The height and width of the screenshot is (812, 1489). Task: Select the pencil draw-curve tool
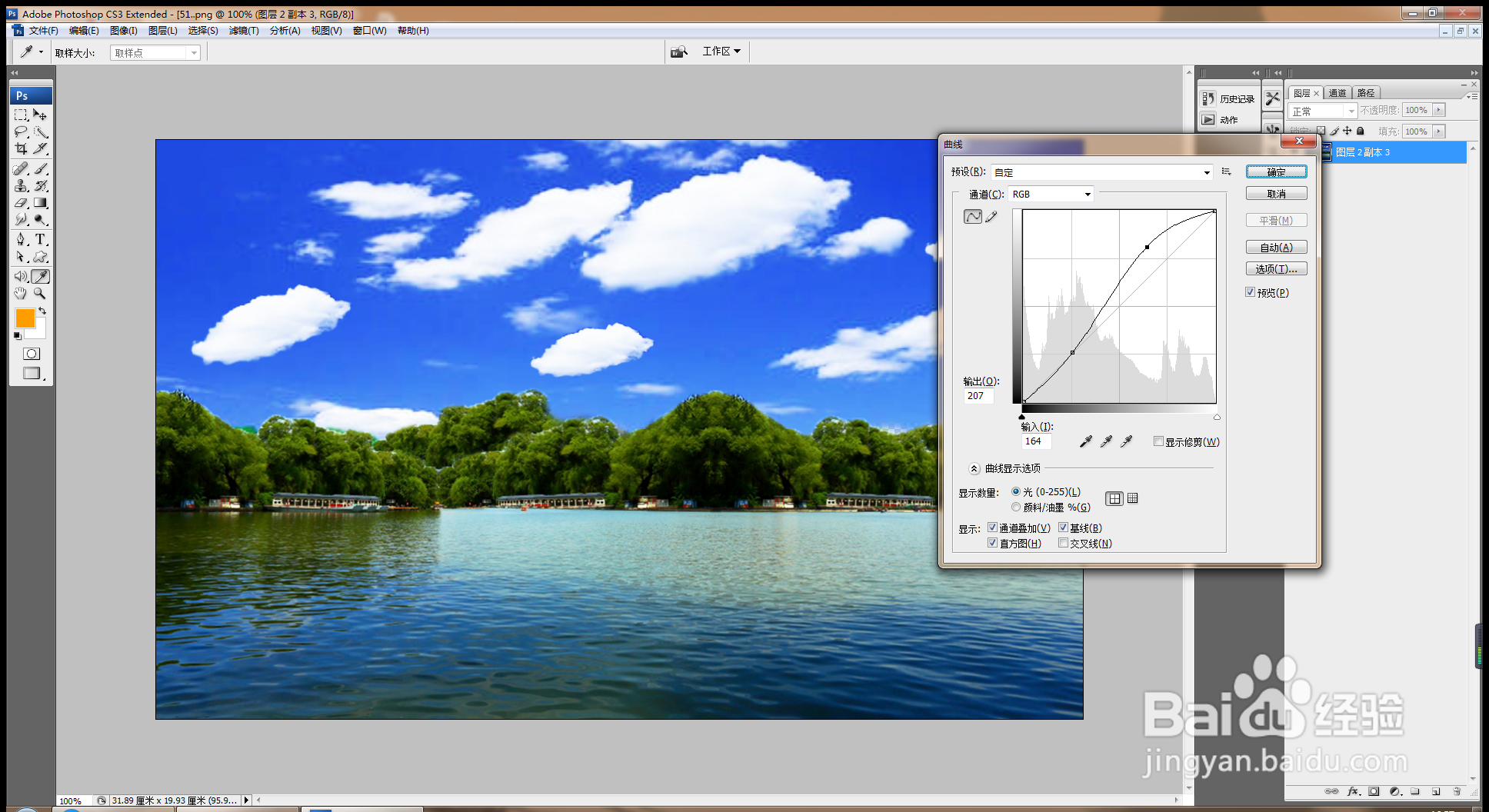tap(991, 217)
